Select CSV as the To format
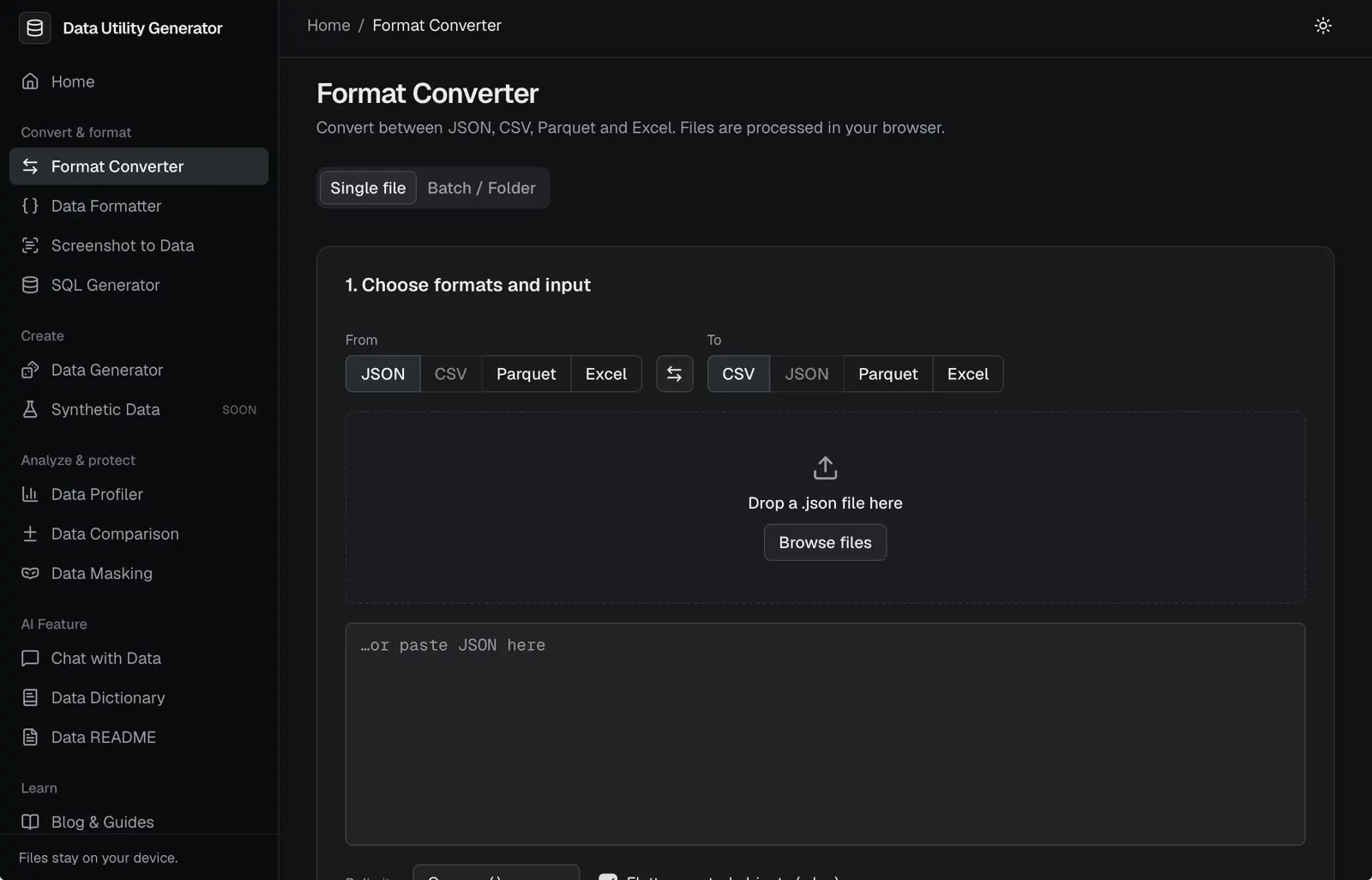Viewport: 1372px width, 880px height. [x=738, y=374]
